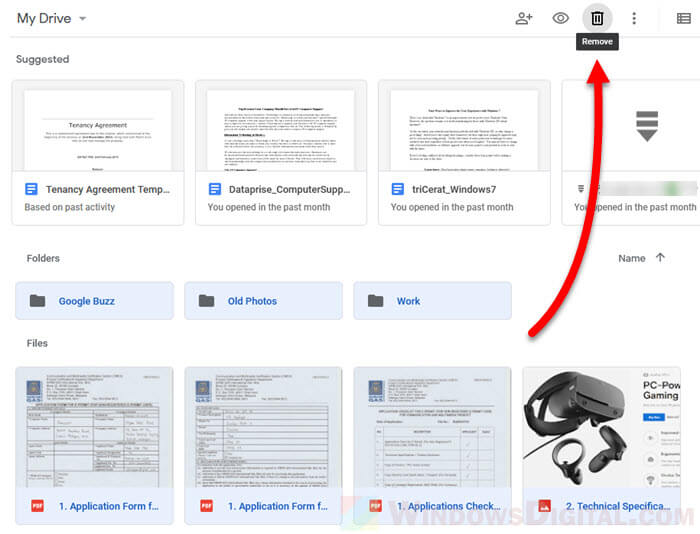Click the Name sort option
The image size is (700, 534).
pyautogui.click(x=631, y=258)
